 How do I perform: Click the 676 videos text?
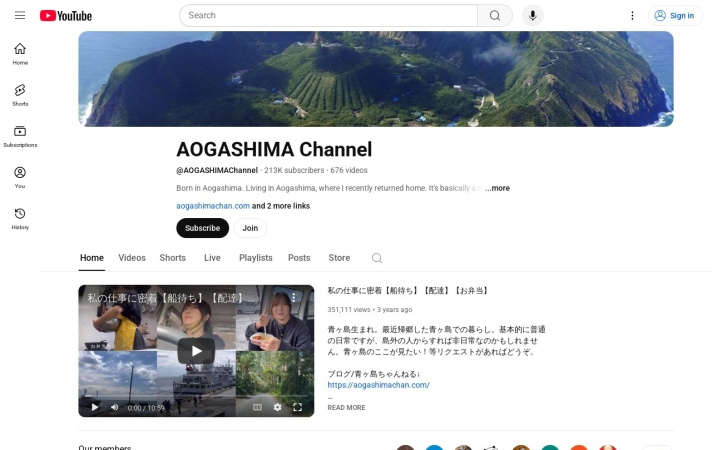(x=349, y=170)
